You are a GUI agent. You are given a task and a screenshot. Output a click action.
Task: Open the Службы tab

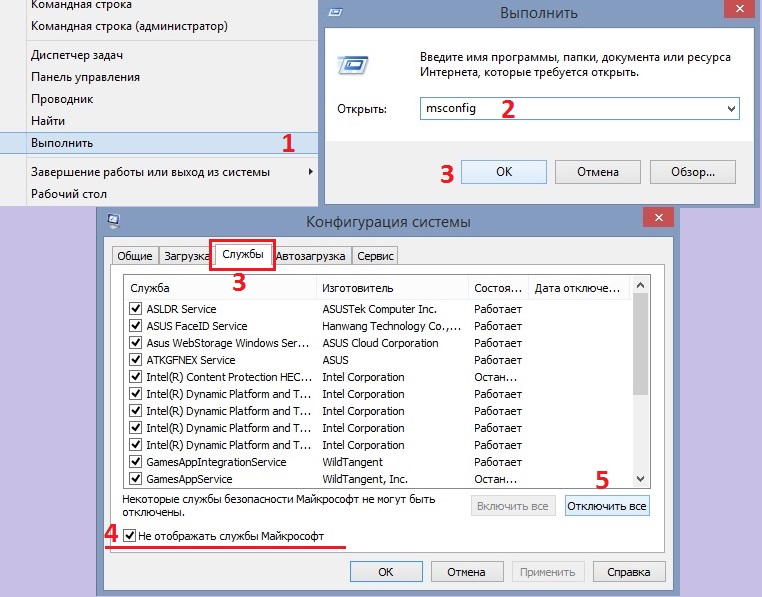tap(242, 254)
